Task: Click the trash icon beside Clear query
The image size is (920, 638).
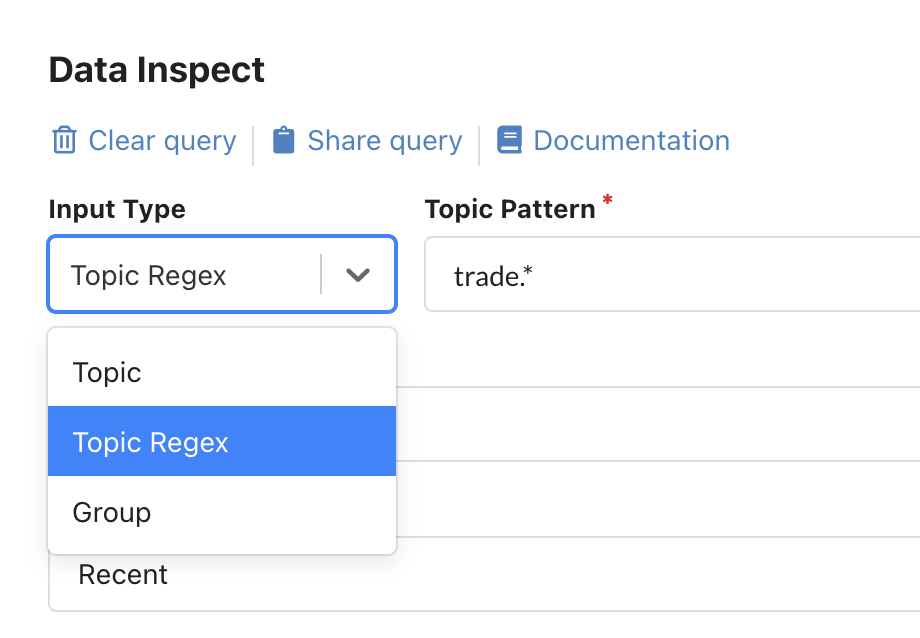Action: pos(63,141)
